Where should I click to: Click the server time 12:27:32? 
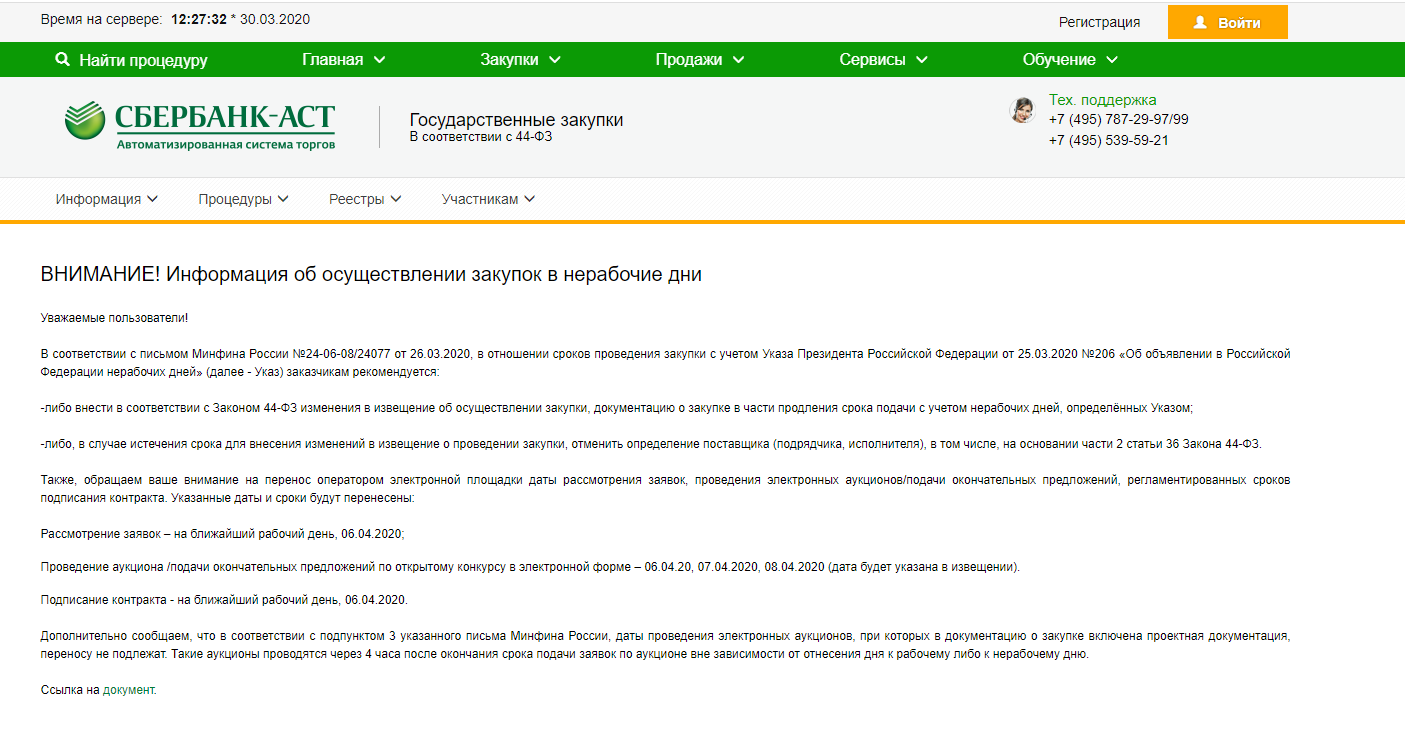[x=199, y=20]
